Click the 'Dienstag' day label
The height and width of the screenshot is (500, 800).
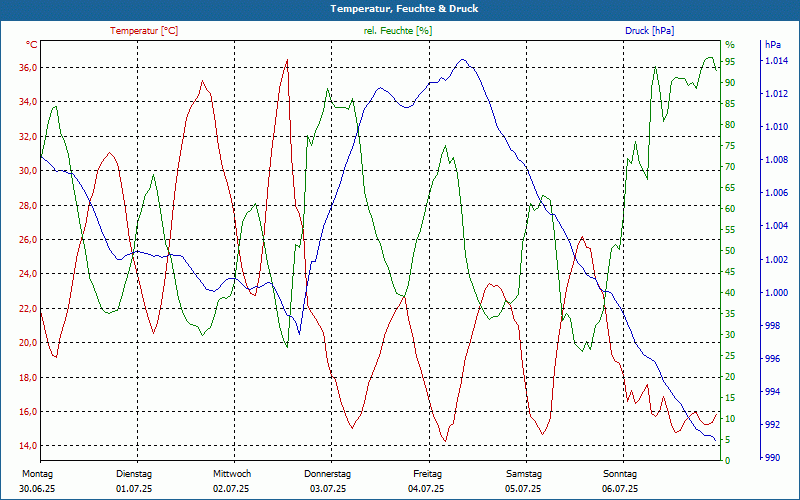[134, 474]
